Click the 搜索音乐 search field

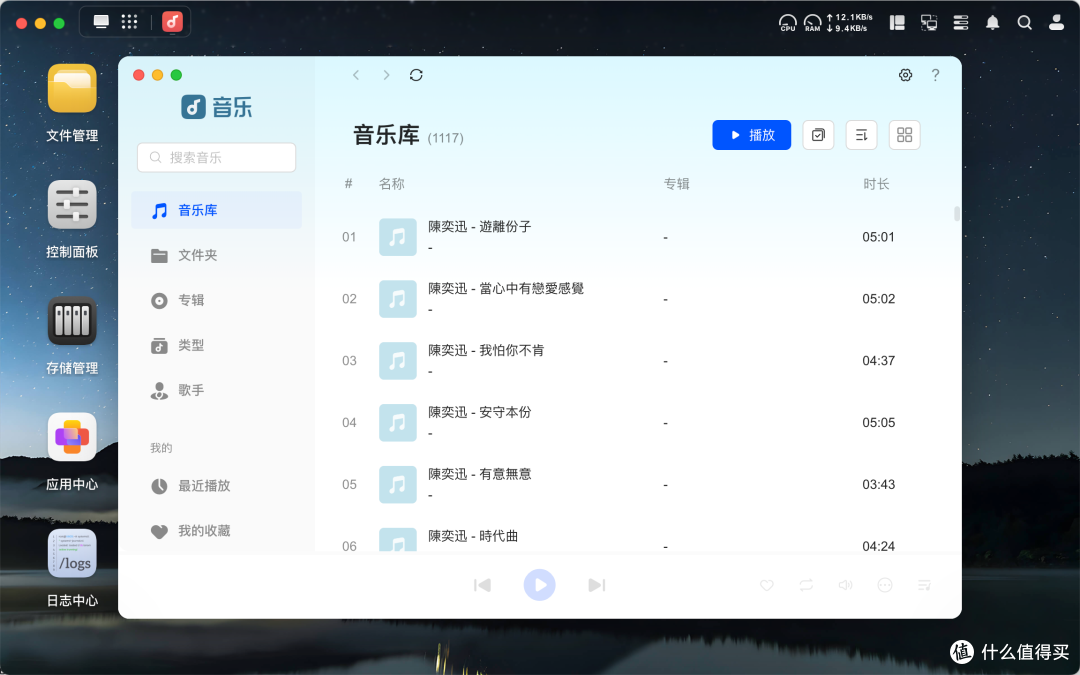pos(216,158)
